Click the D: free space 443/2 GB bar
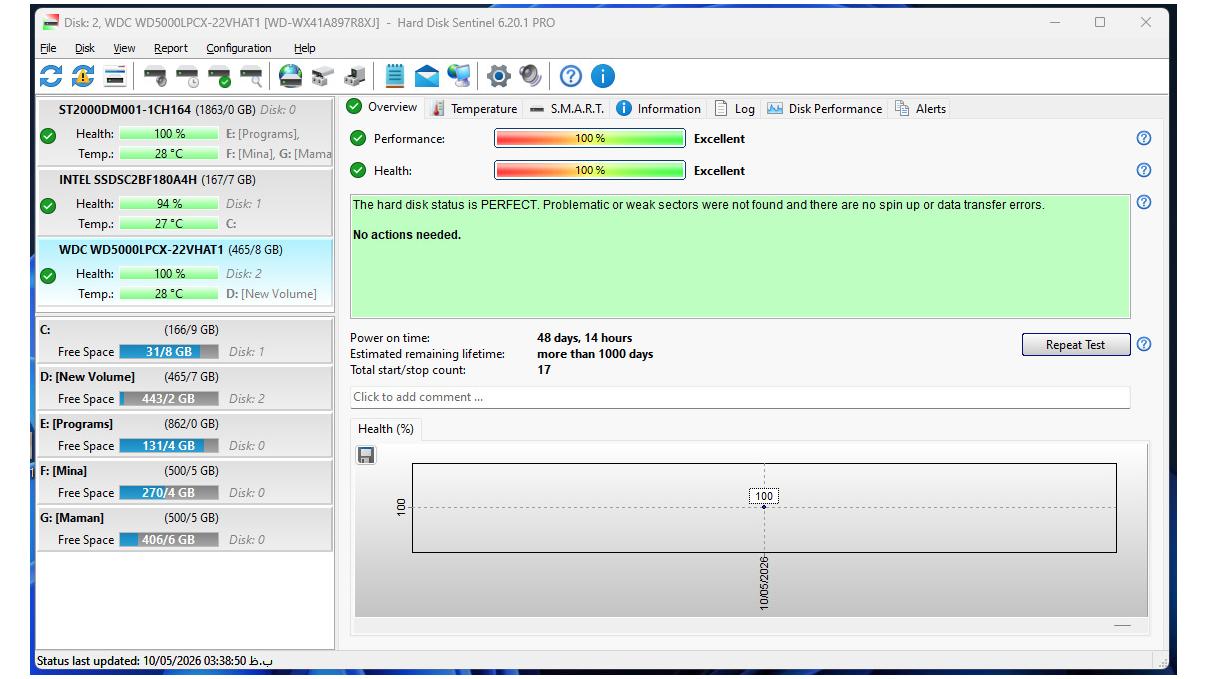The height and width of the screenshot is (679, 1207). point(169,399)
